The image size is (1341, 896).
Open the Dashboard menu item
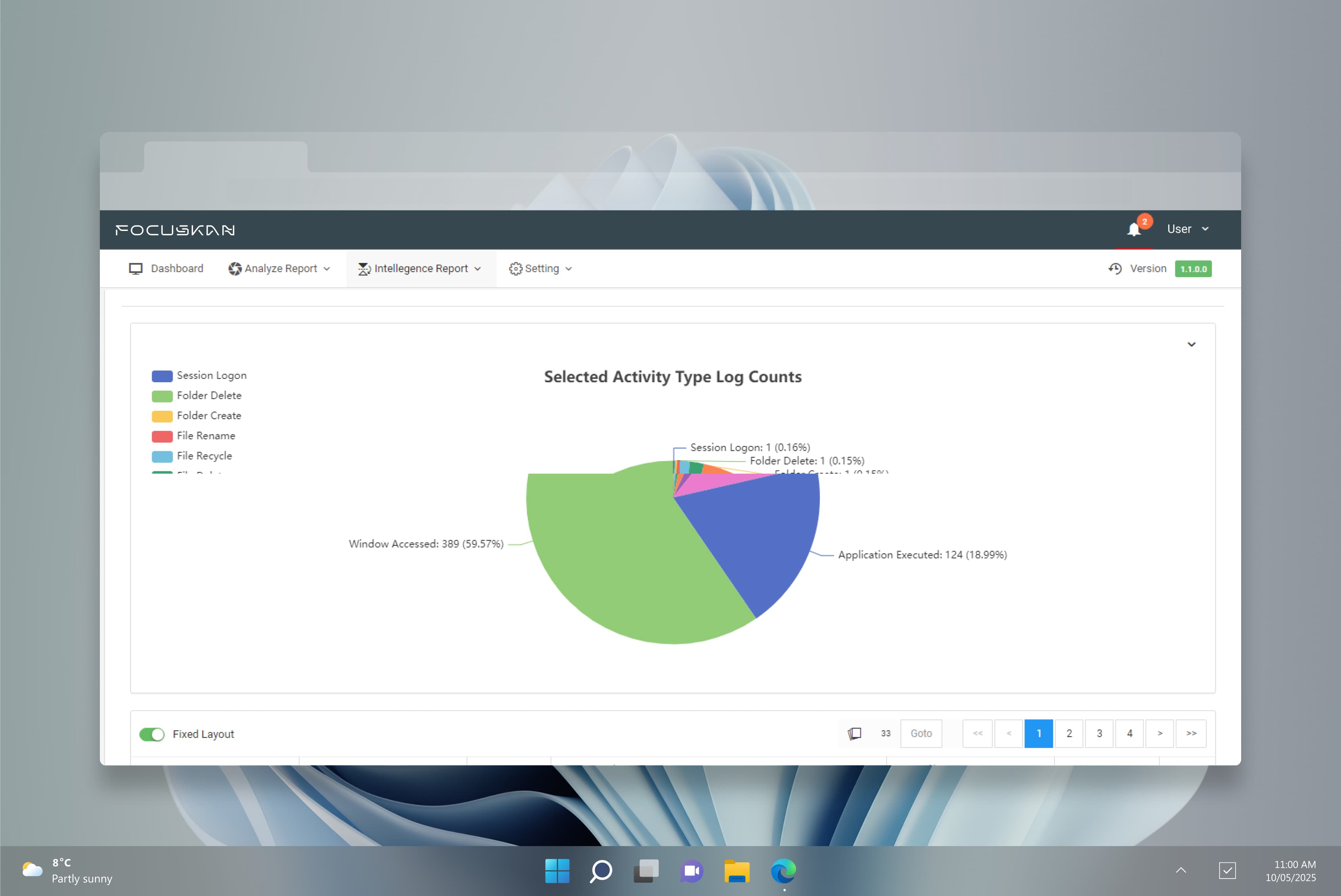coord(166,269)
